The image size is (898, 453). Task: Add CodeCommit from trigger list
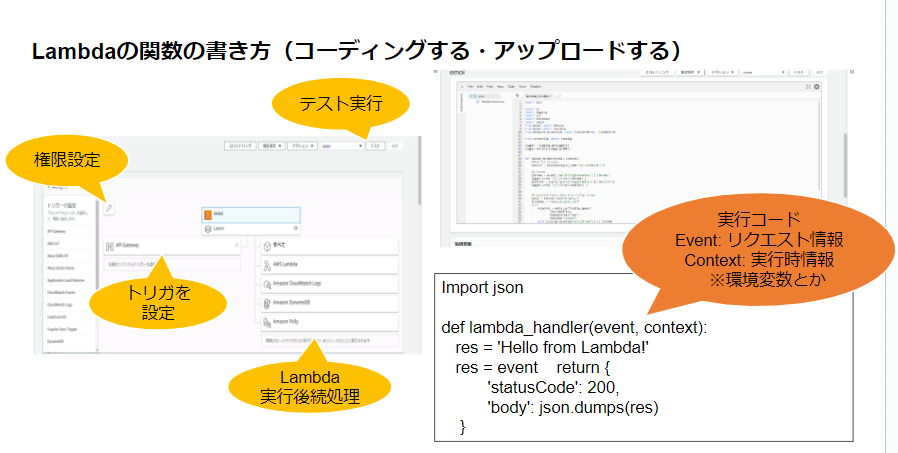[x=57, y=317]
